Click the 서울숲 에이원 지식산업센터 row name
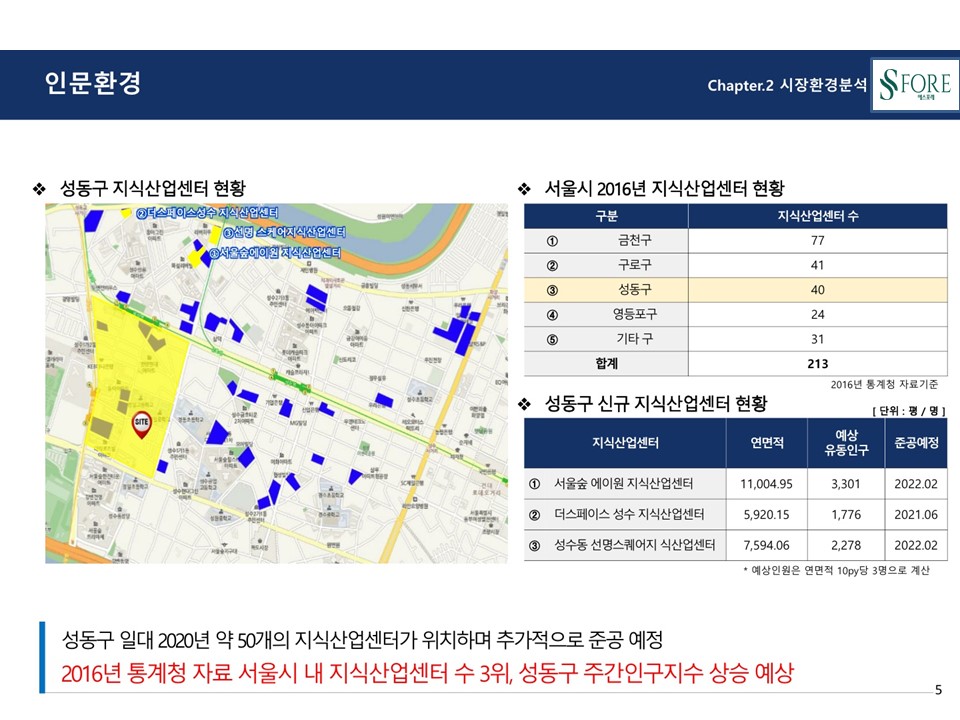The width and height of the screenshot is (960, 720). (623, 484)
